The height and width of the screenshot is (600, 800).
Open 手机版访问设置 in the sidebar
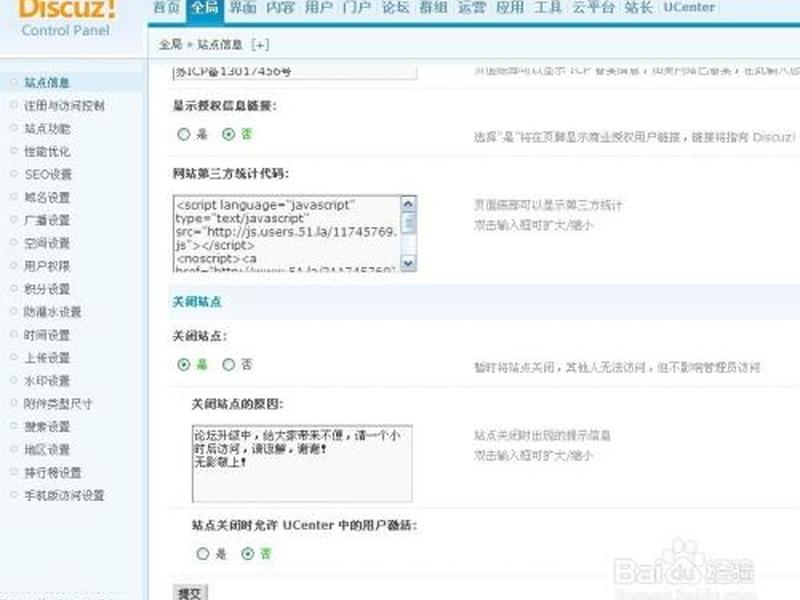(64, 495)
